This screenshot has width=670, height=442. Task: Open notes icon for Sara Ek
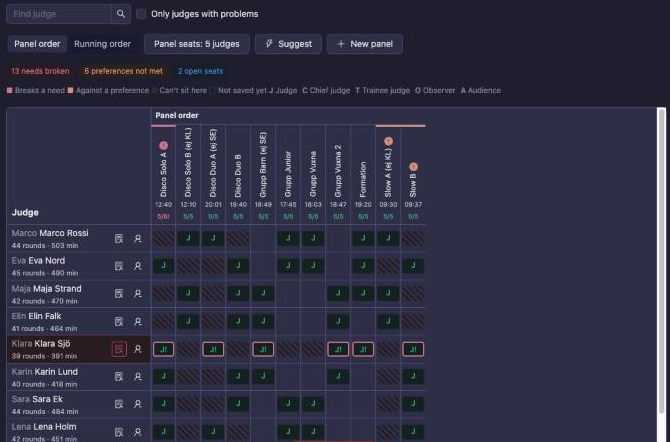tap(119, 404)
